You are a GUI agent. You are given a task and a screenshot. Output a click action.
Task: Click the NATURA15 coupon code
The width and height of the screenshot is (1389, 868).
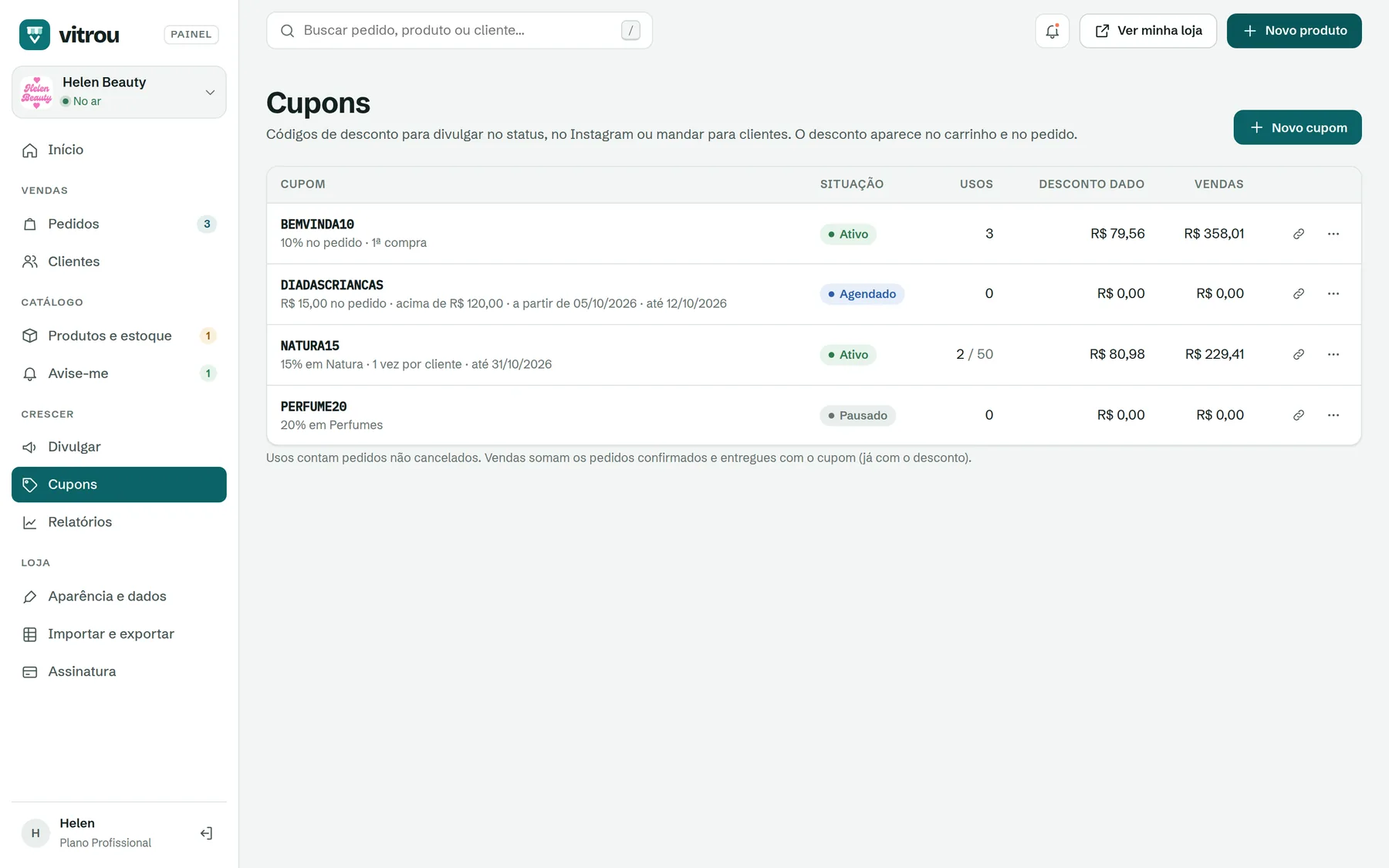(310, 346)
